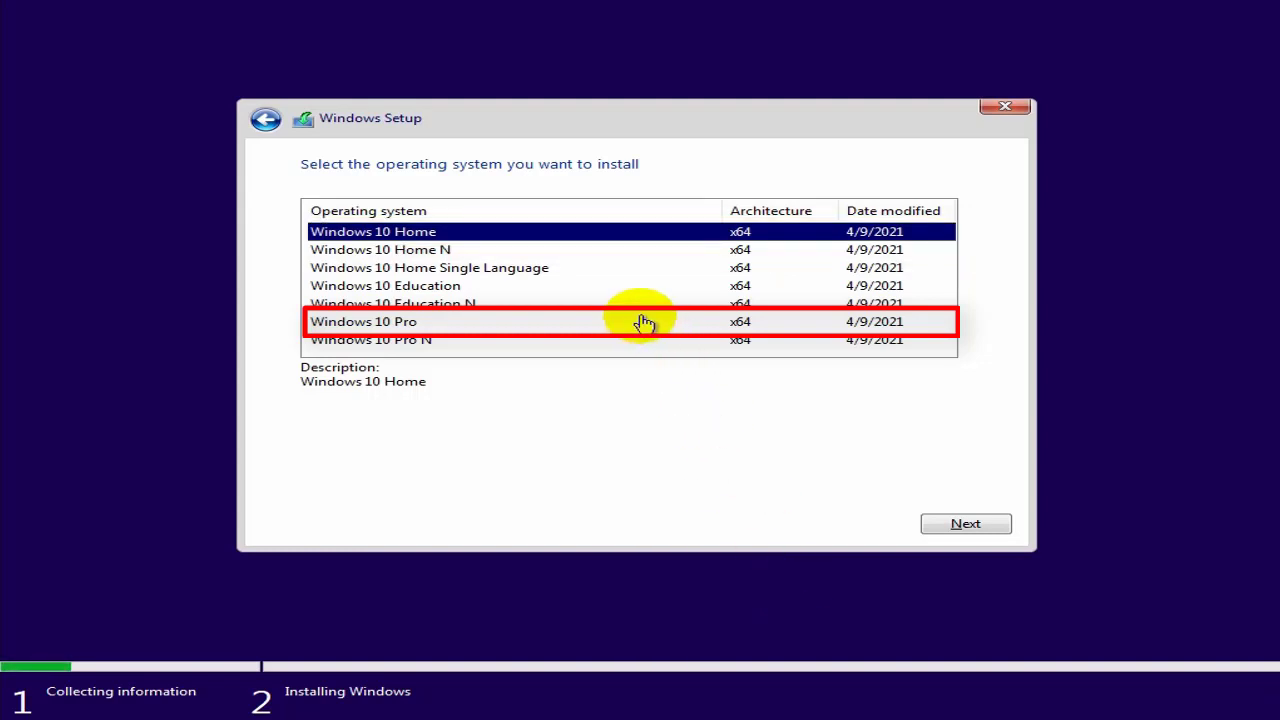
Task: Sort by the Date modified column header
Action: 893,210
